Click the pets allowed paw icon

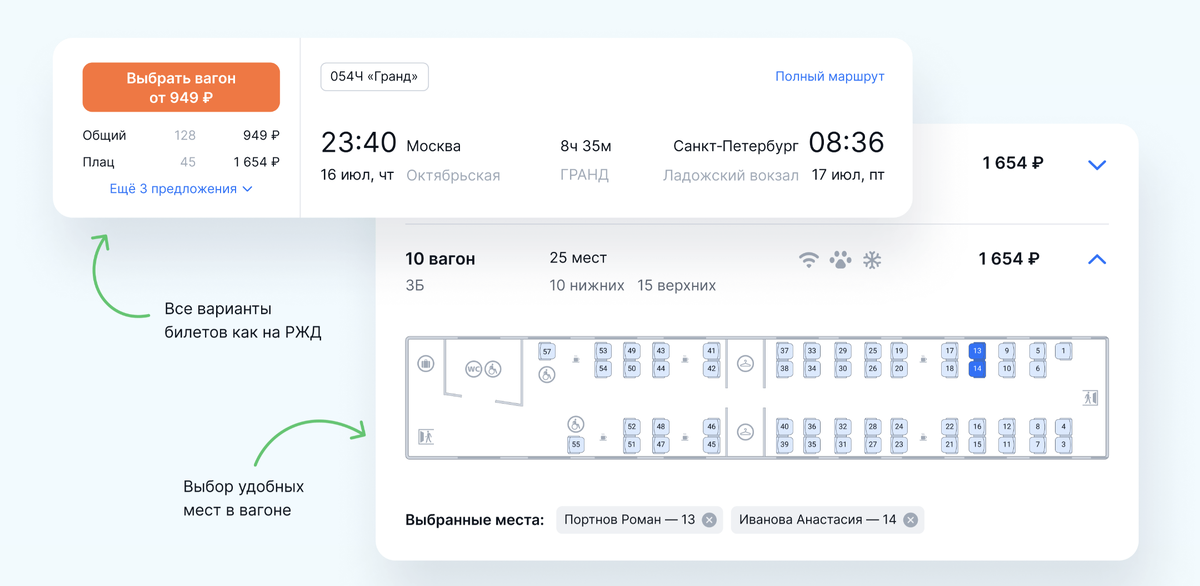coord(841,260)
